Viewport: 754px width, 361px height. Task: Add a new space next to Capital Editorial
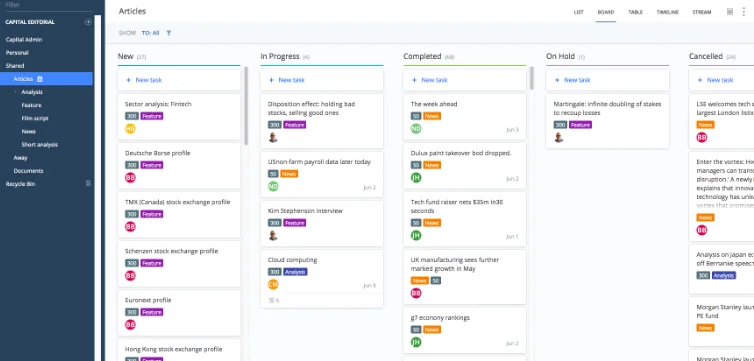pyautogui.click(x=88, y=22)
